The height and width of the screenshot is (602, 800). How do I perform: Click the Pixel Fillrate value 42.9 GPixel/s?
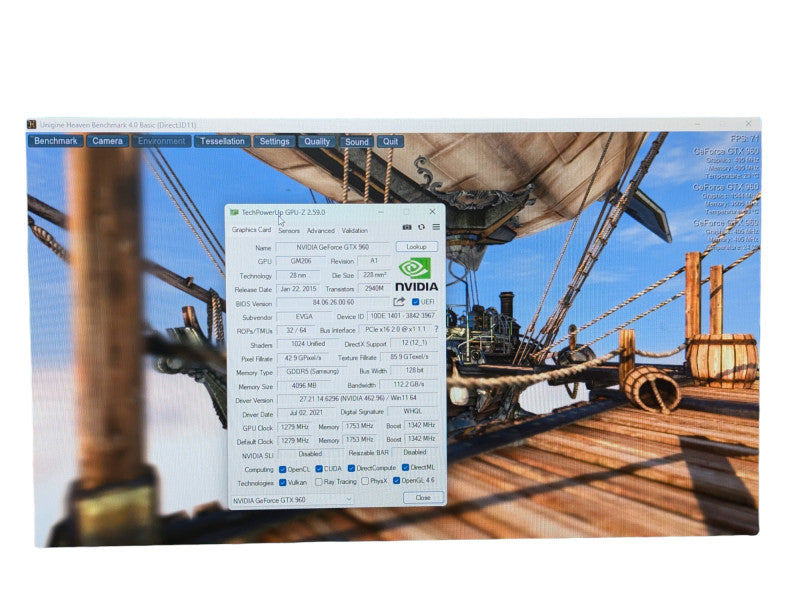pyautogui.click(x=303, y=358)
